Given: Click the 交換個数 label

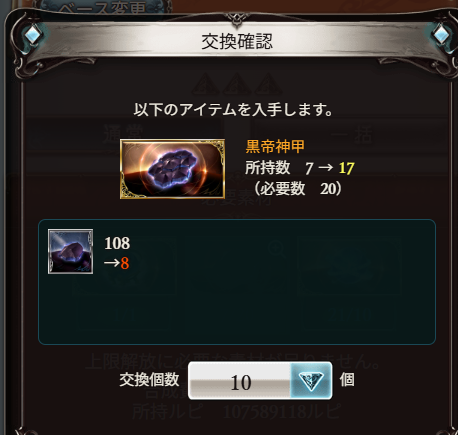Looking at the screenshot, I should coord(150,380).
